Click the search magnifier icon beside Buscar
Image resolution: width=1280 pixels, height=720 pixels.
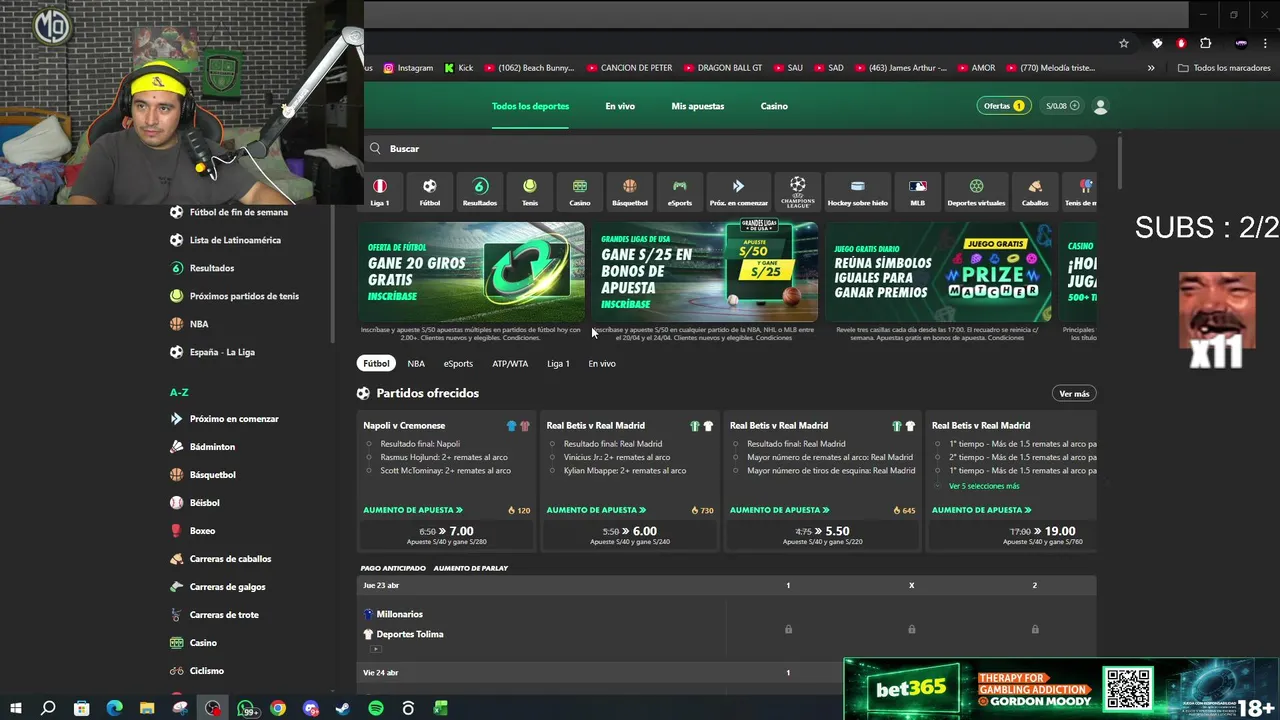(x=375, y=148)
